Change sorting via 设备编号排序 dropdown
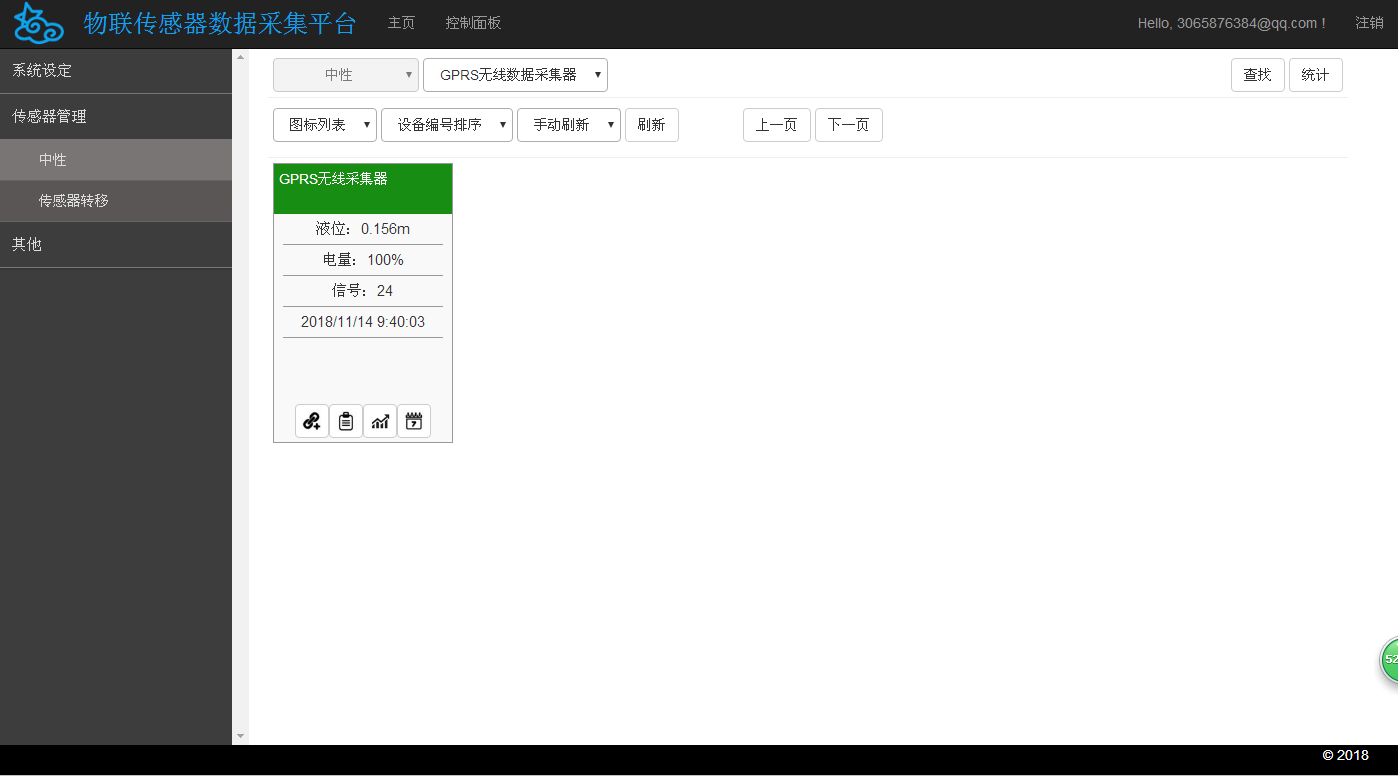Screen dimensions: 1398x779 [x=447, y=124]
